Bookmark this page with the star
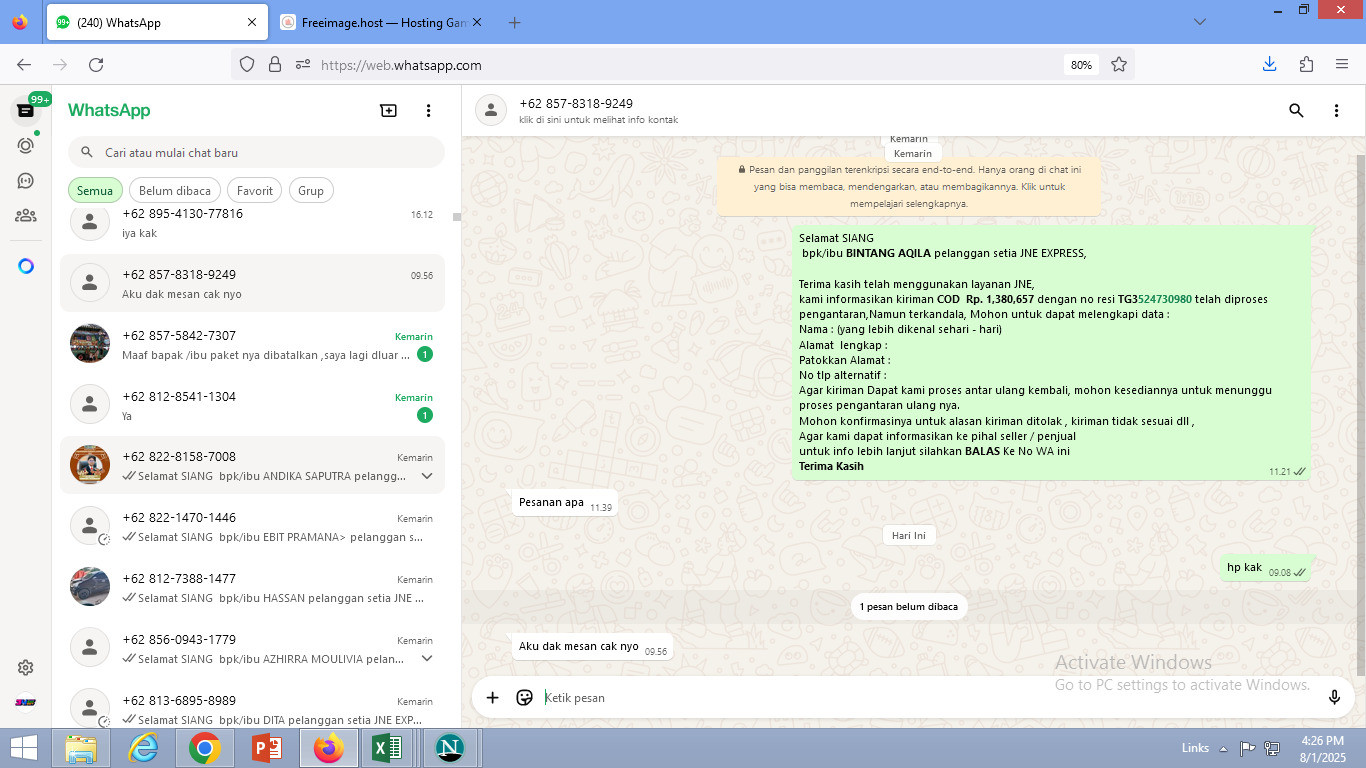The height and width of the screenshot is (768, 1366). 1119,65
